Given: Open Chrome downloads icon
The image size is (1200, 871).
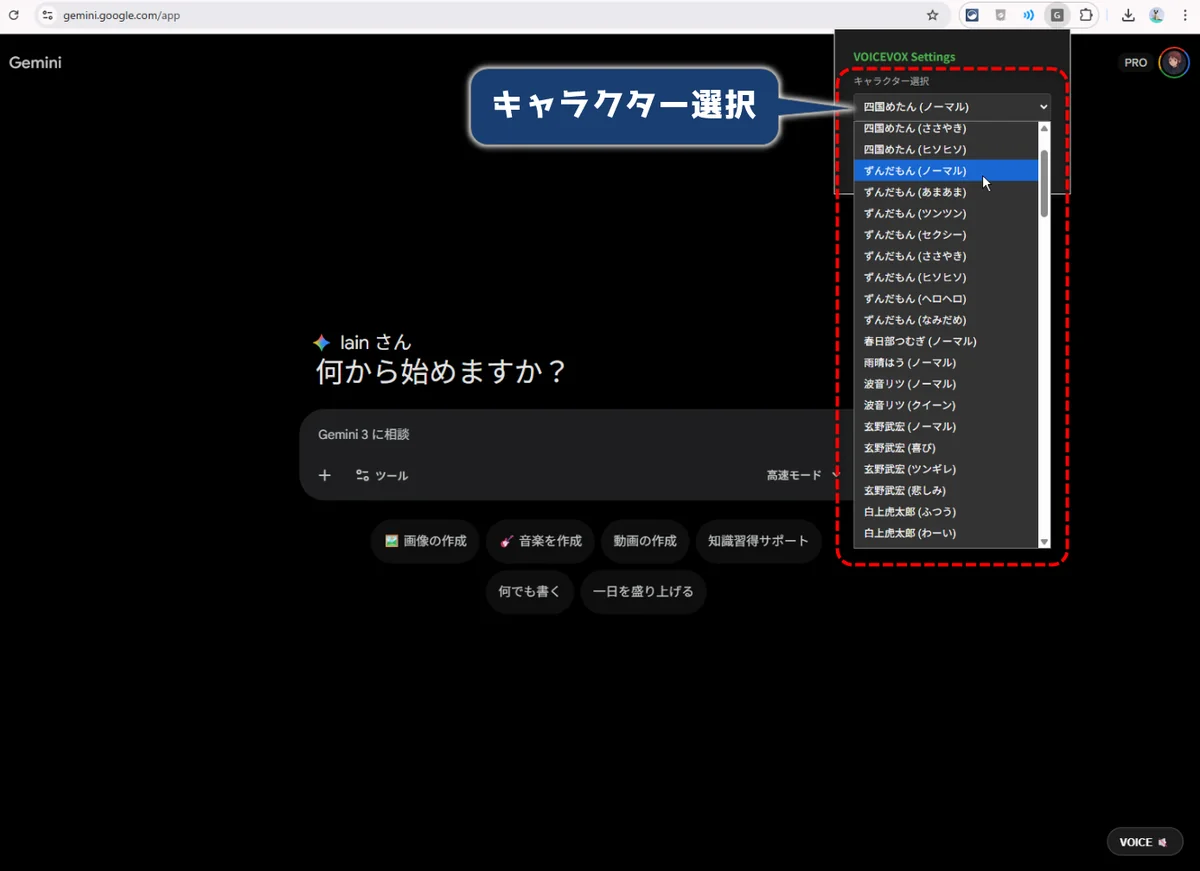Looking at the screenshot, I should 1128,15.
